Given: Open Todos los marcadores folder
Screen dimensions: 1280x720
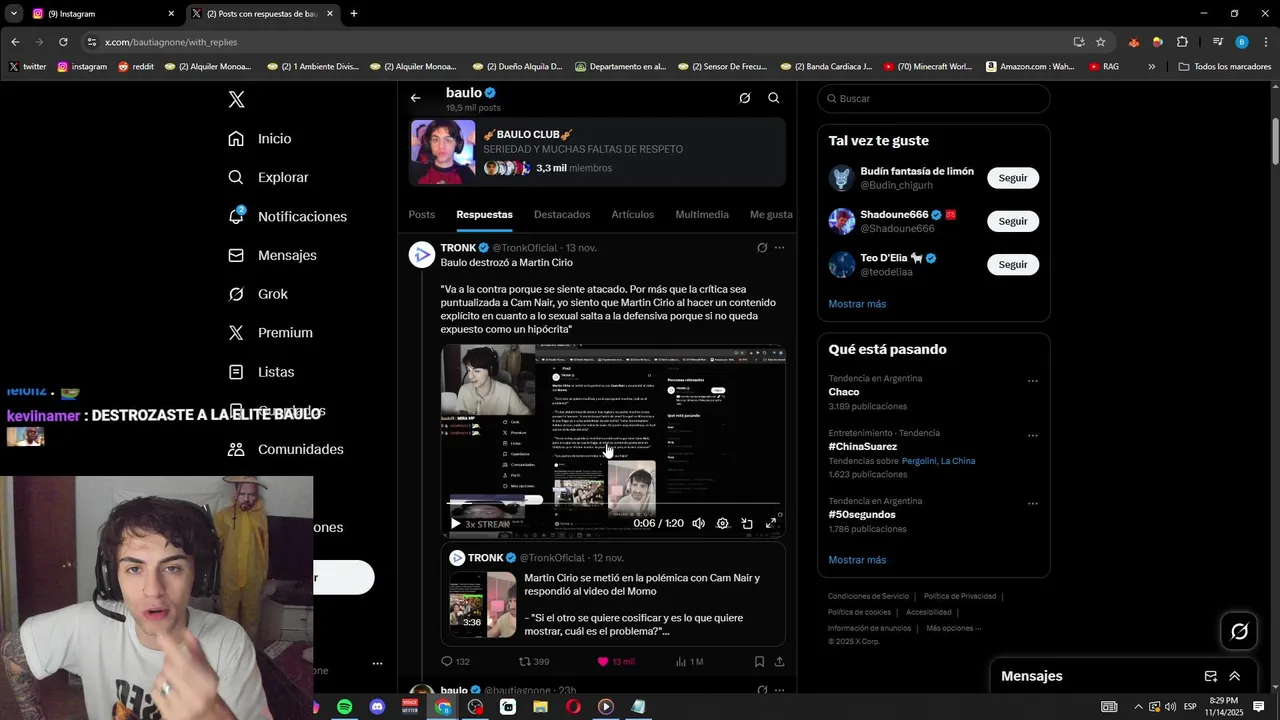Looking at the screenshot, I should click(x=1225, y=67).
